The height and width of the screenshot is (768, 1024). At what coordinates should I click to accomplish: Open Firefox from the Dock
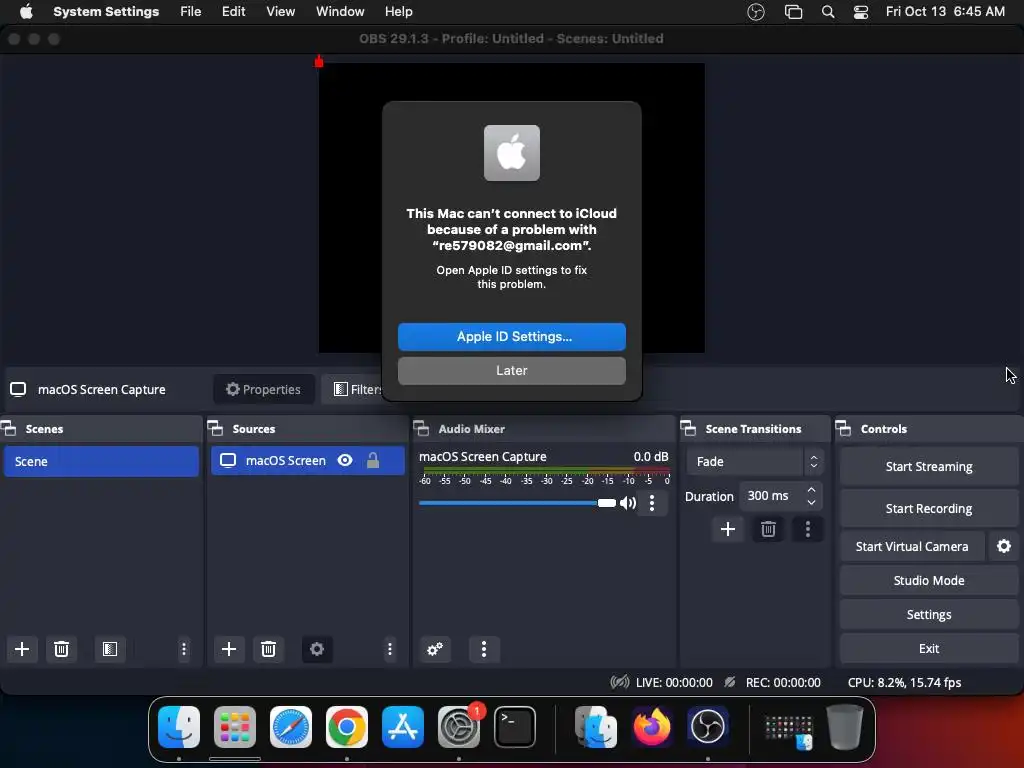pyautogui.click(x=652, y=726)
